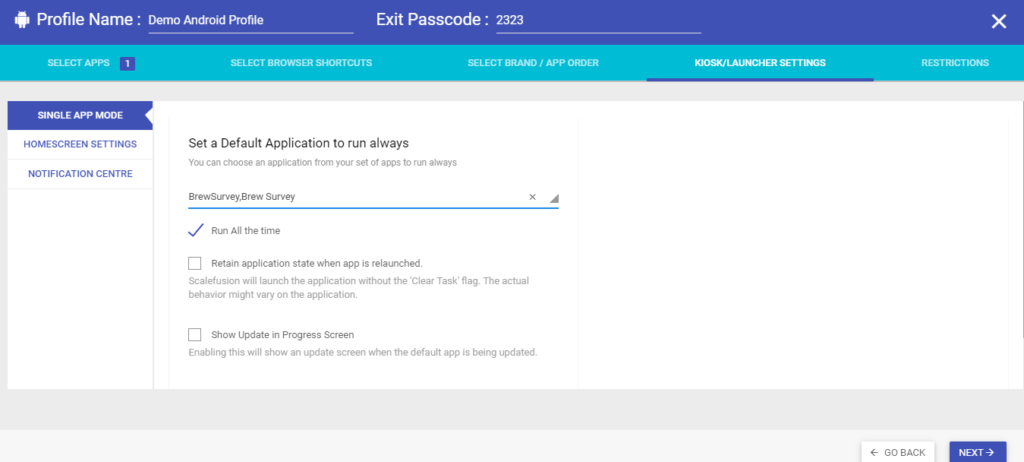Click the Exit Passcode field showing 2323
1024x462 pixels.
tap(598, 21)
